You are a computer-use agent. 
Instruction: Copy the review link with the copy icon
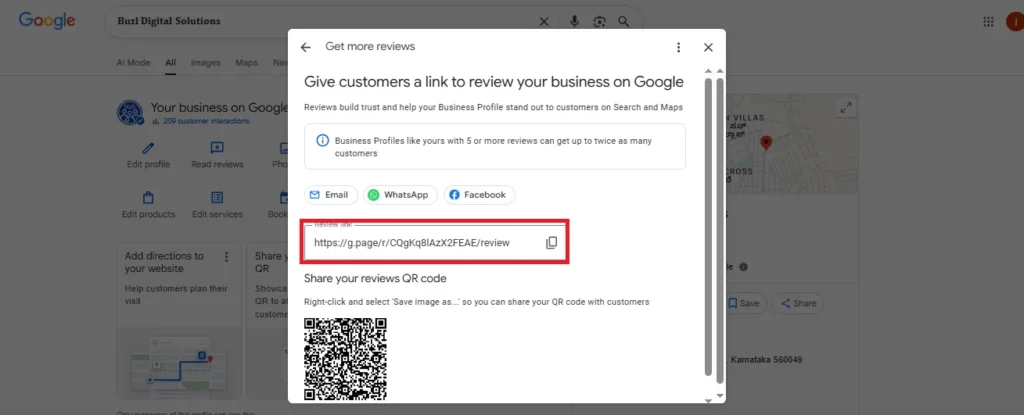552,242
